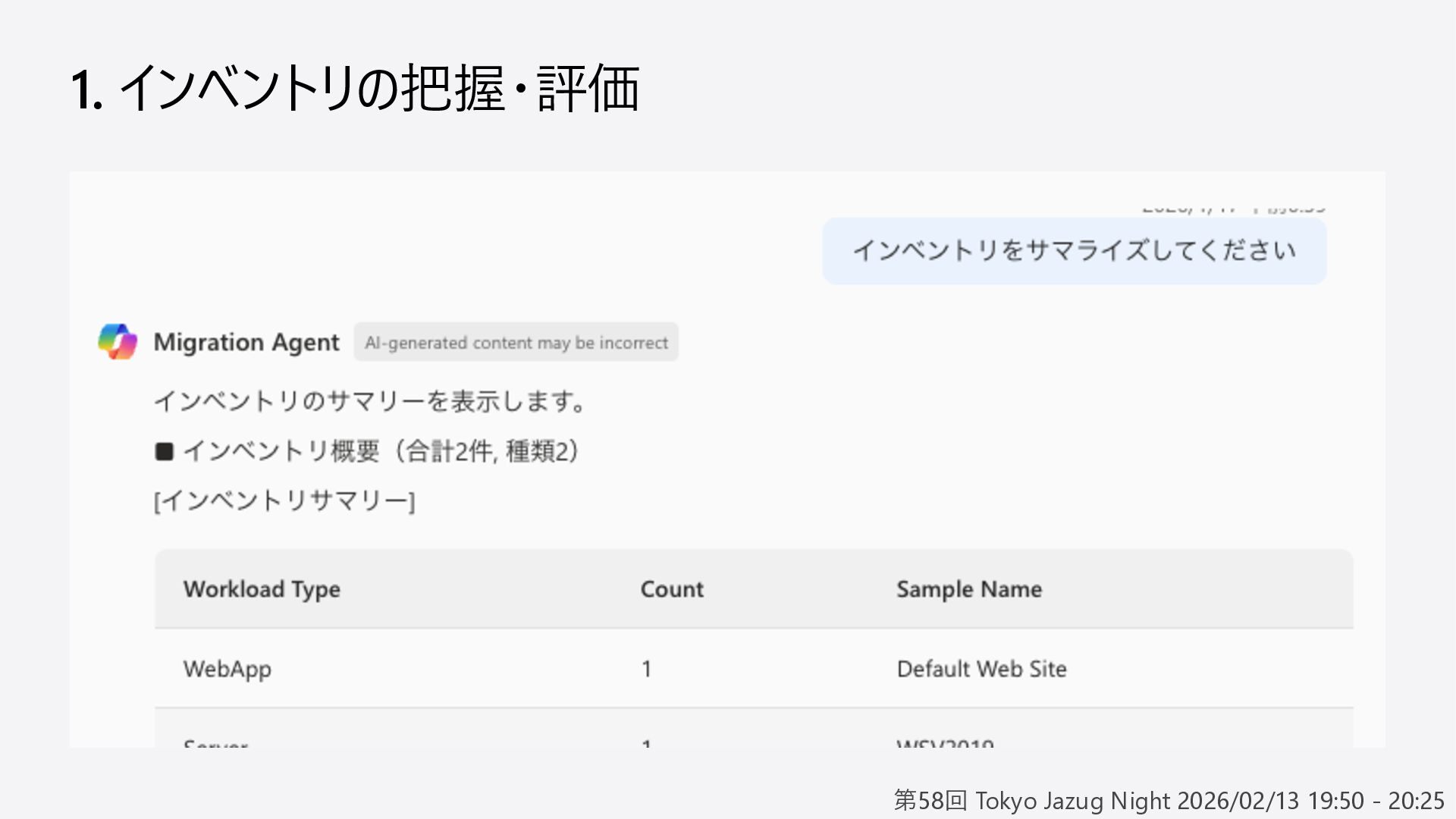Click the Migration Agent name label
The height and width of the screenshot is (819, 1456).
[x=246, y=342]
